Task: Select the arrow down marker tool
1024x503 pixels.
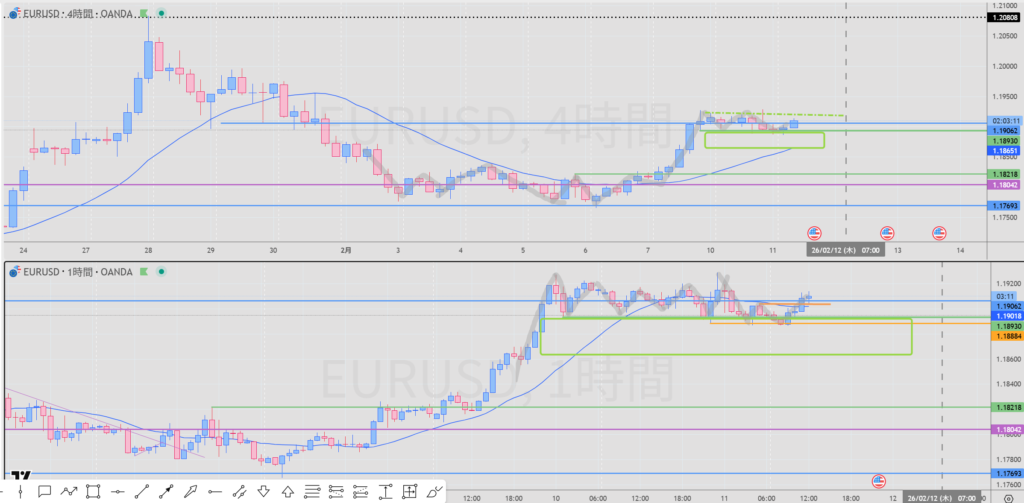Action: (263, 491)
